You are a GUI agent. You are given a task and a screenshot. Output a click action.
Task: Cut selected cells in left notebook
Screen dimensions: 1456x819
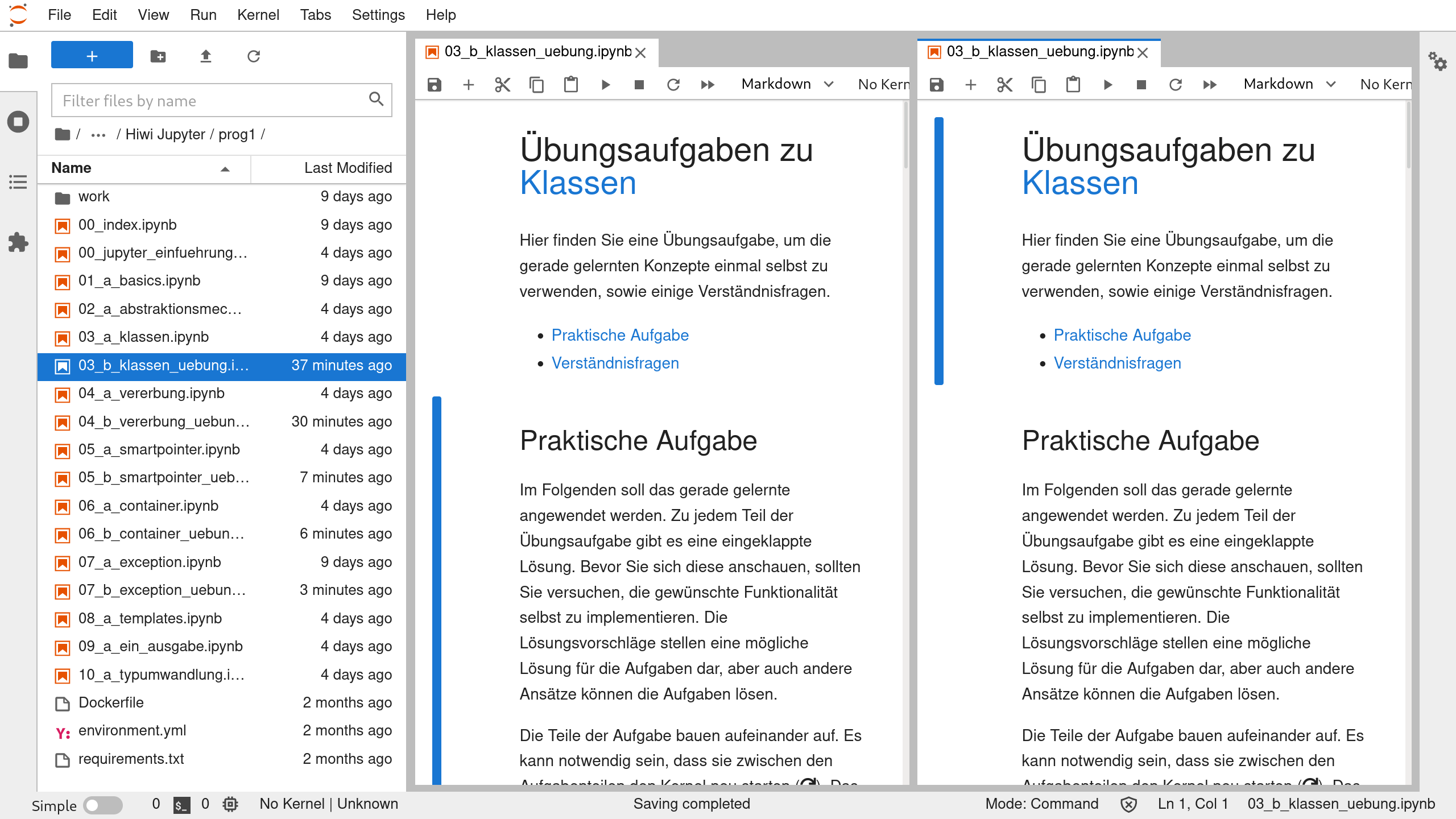503,85
